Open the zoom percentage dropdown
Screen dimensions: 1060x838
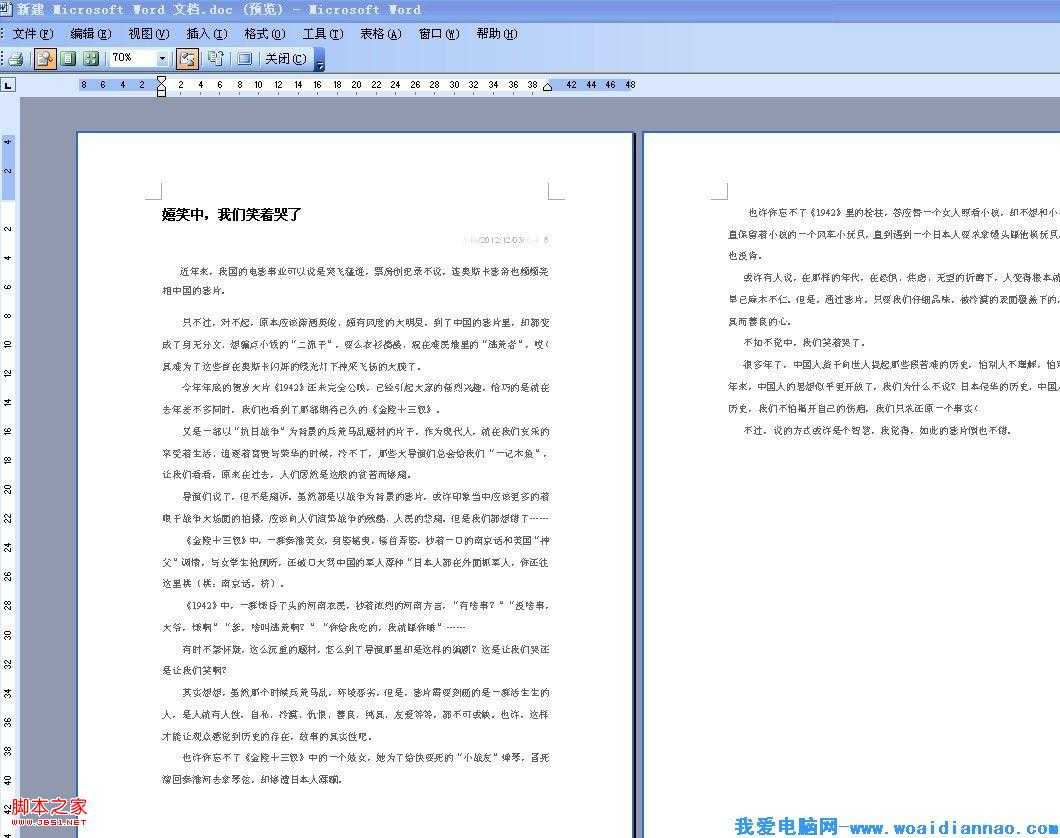click(162, 58)
